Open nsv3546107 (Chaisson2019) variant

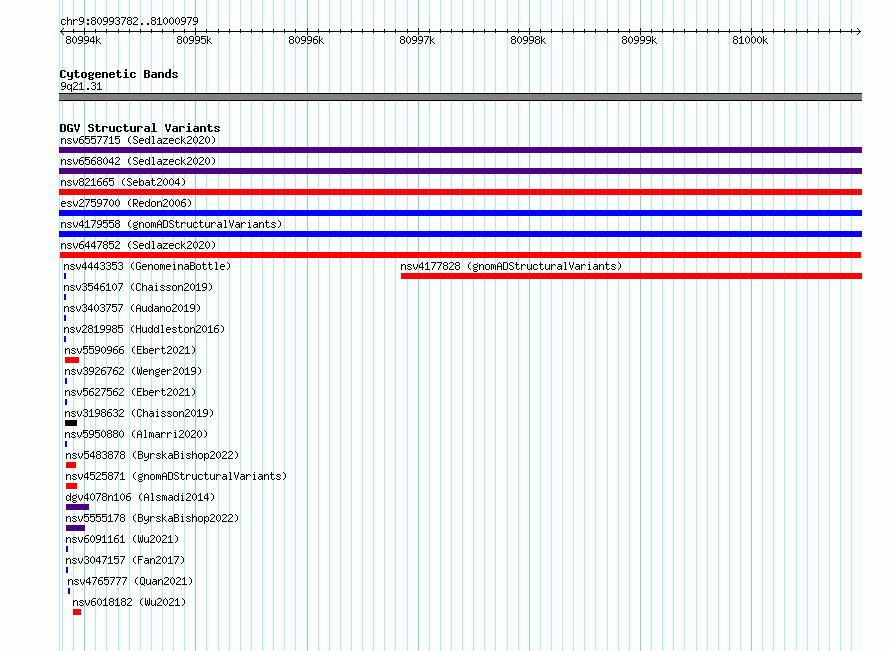[x=138, y=287]
